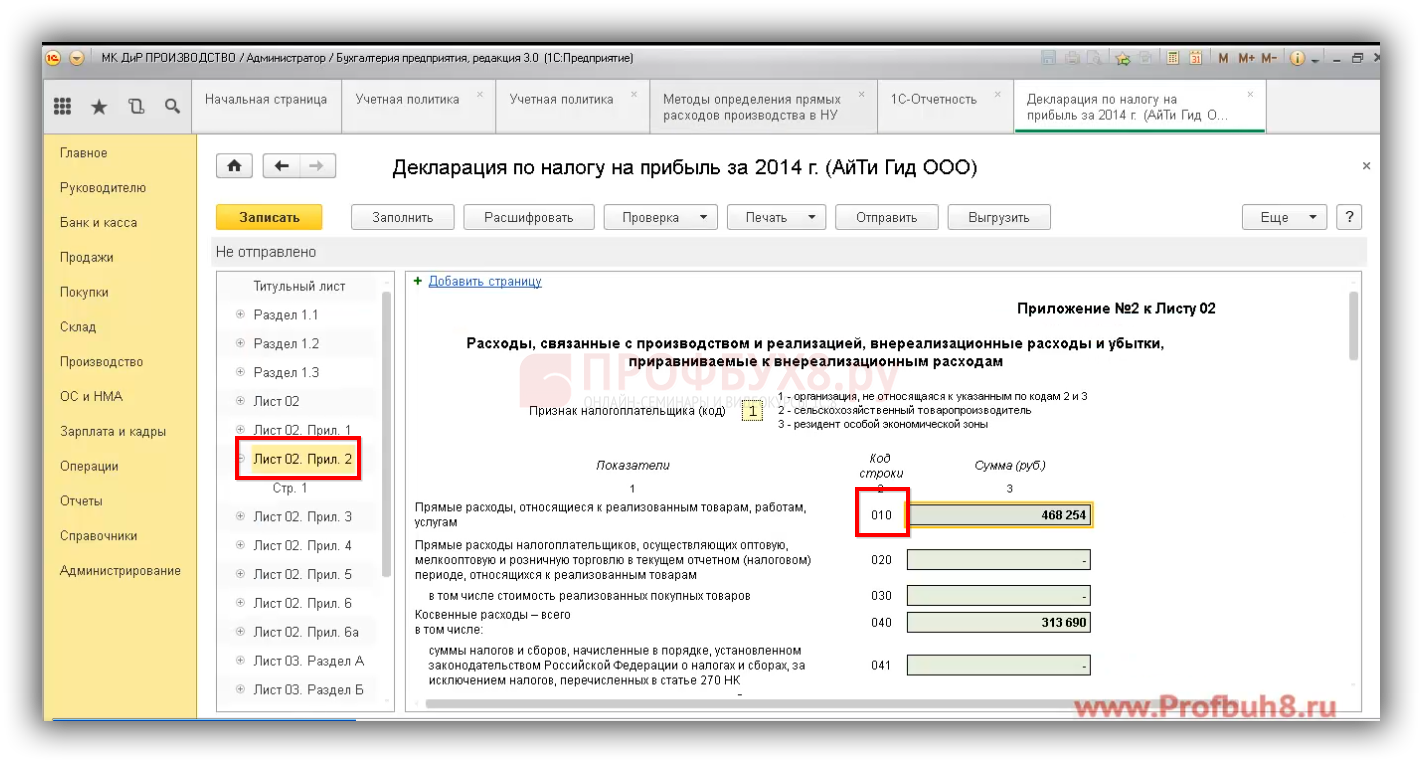The image size is (1422, 763).
Task: Expand the Лист 02. Прил. 3 node
Action: tap(240, 516)
